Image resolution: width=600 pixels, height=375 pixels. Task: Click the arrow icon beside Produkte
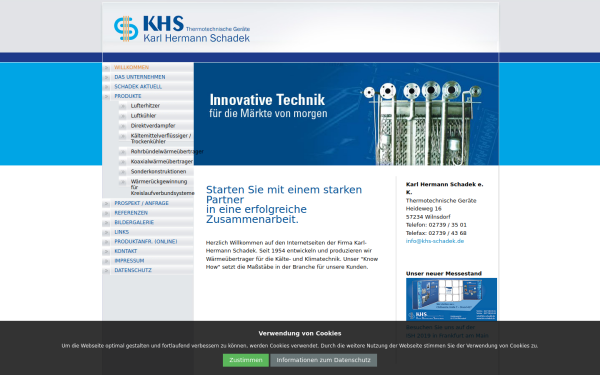pyautogui.click(x=106, y=96)
